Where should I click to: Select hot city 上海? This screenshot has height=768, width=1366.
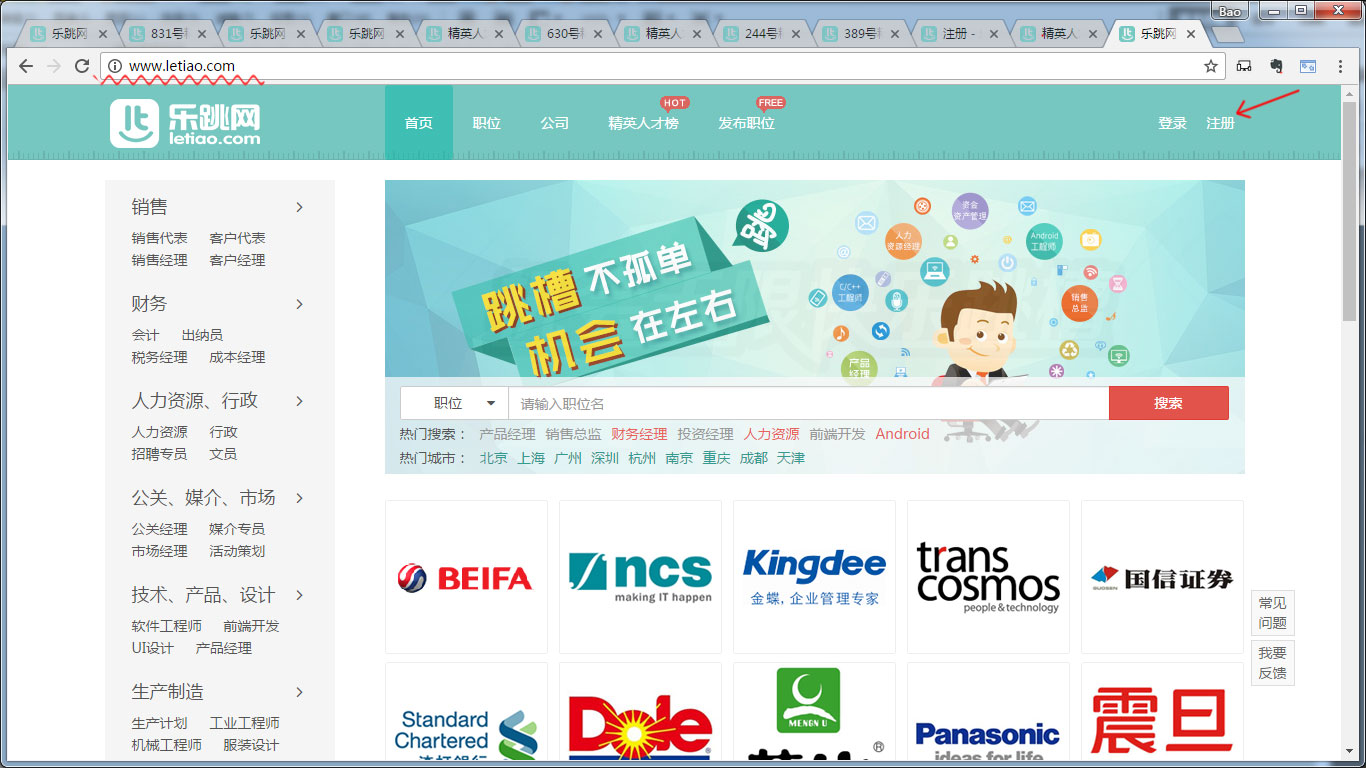[x=531, y=458]
